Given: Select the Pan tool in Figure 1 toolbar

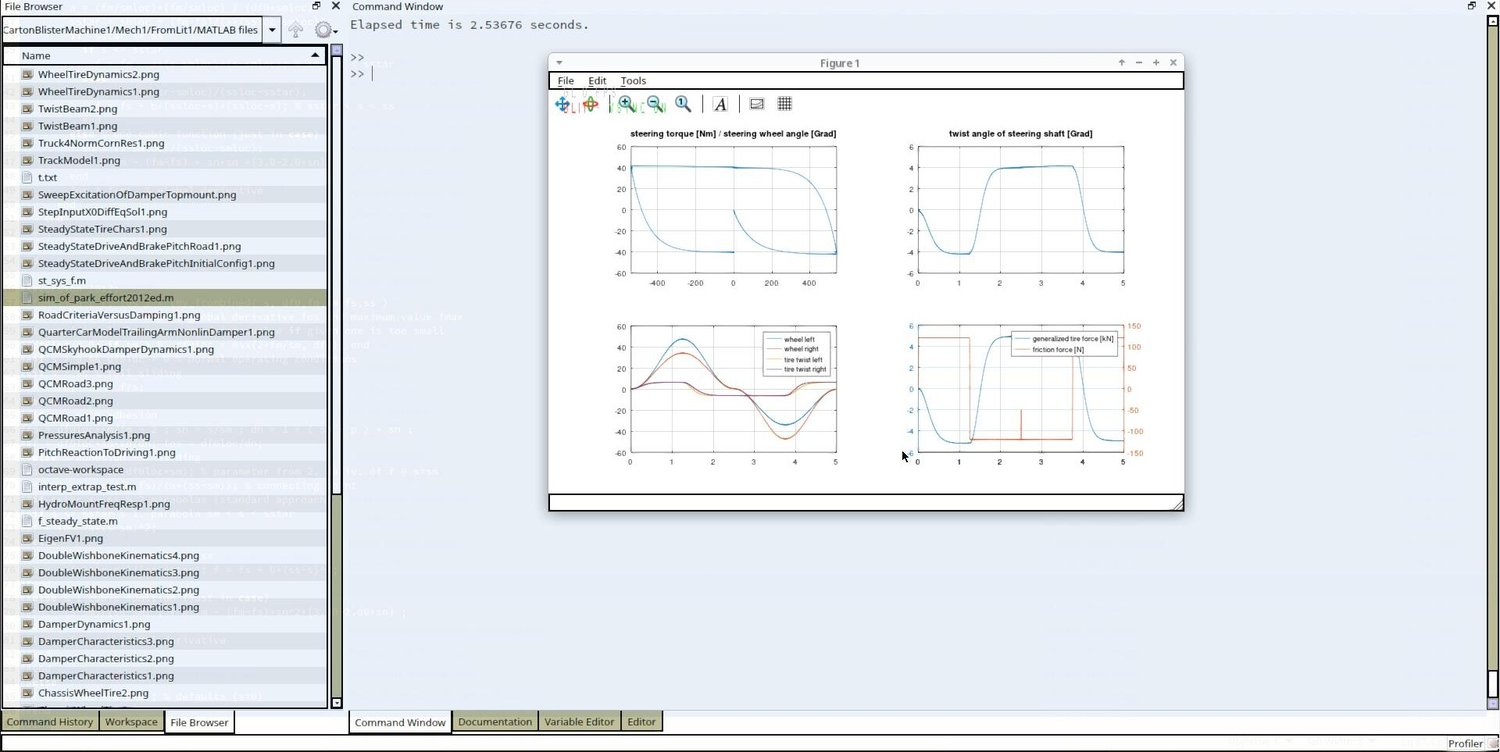Looking at the screenshot, I should [x=563, y=104].
